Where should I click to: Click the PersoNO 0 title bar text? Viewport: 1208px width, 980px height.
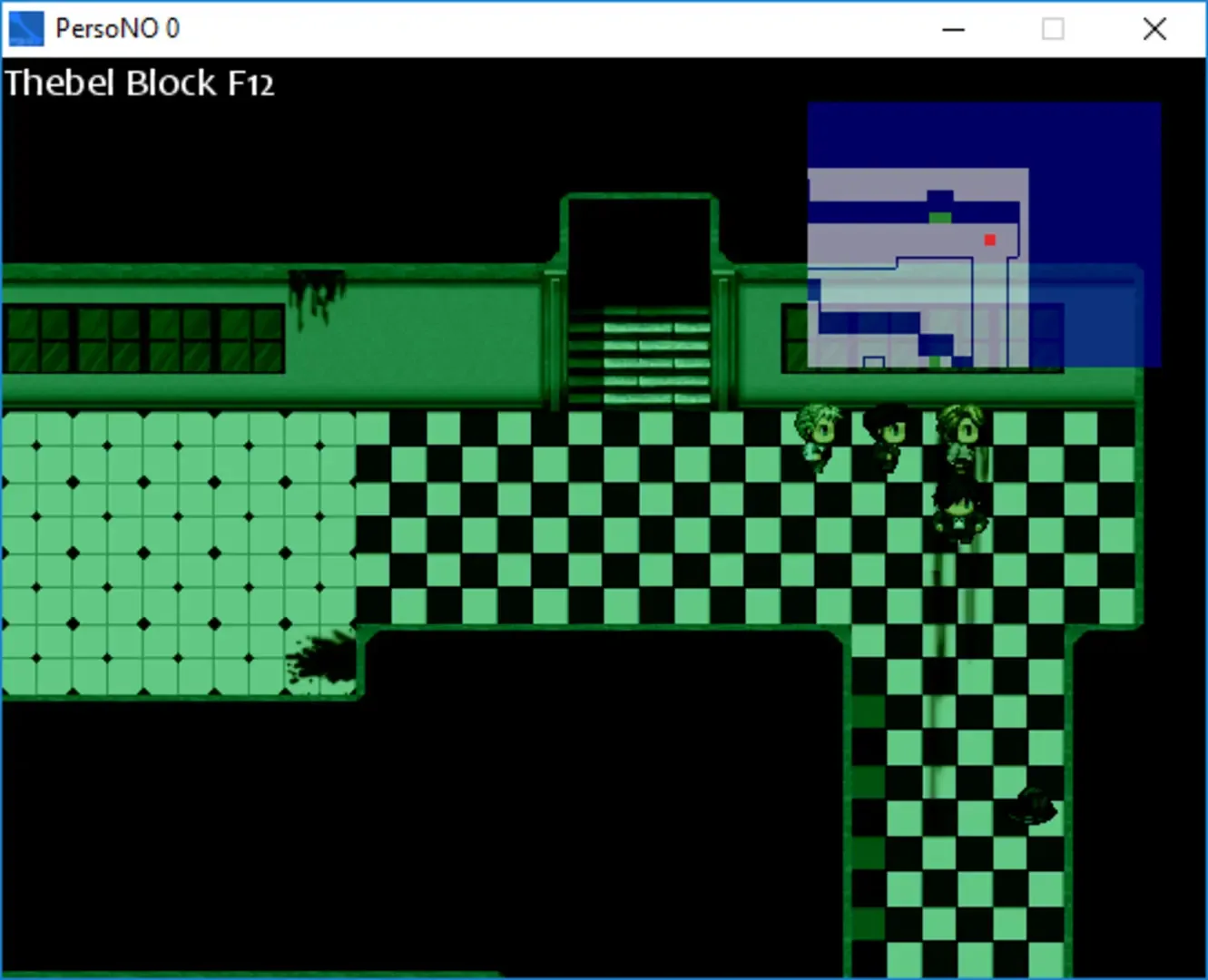point(117,29)
